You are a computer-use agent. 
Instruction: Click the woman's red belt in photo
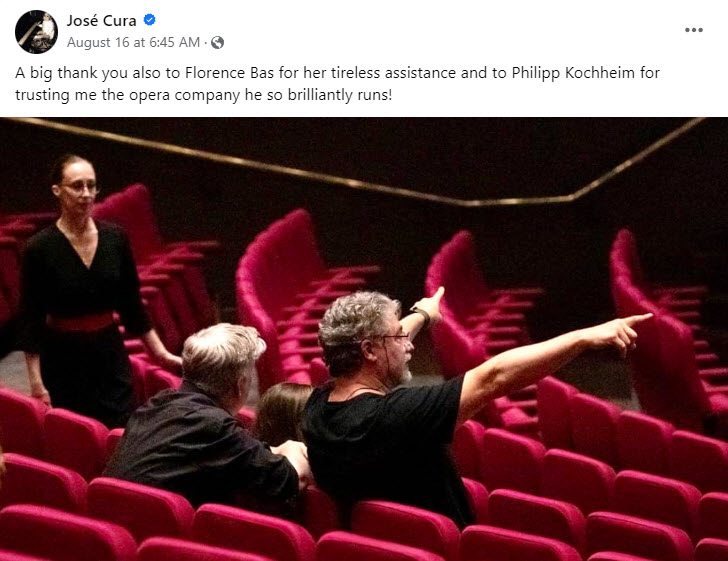click(x=81, y=322)
